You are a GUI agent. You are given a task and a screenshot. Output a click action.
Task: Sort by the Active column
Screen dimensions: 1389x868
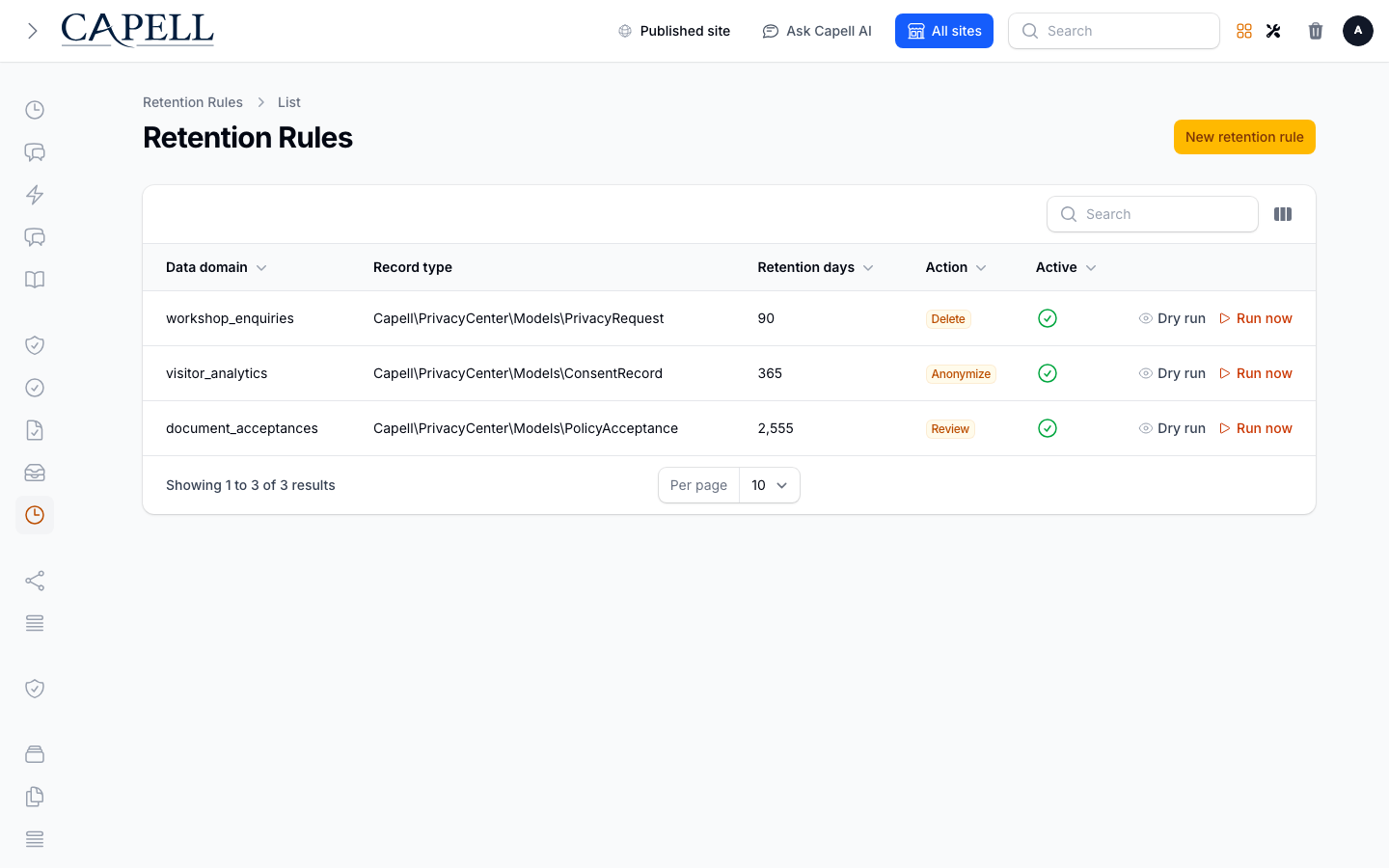pyautogui.click(x=1066, y=267)
